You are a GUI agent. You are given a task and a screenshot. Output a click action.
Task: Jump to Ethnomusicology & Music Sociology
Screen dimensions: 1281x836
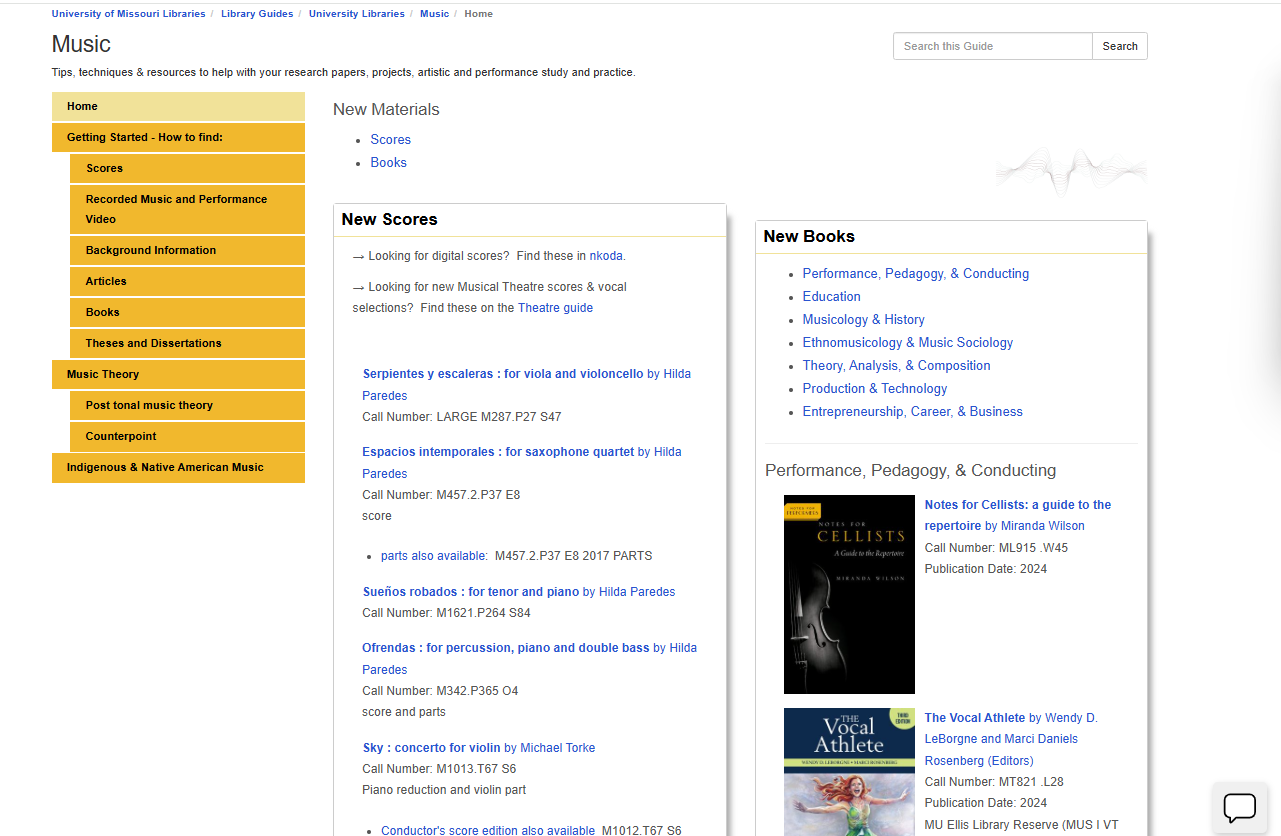pyautogui.click(x=907, y=343)
